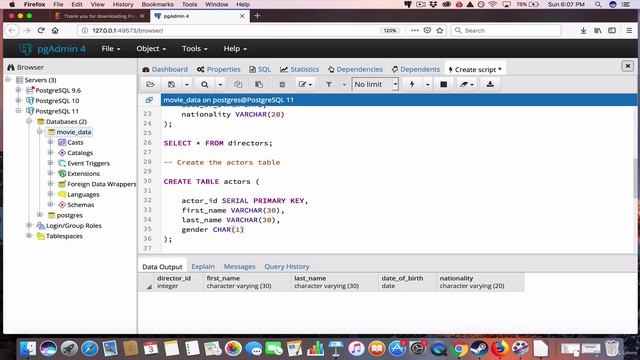Click the connection status link icon
640x360 pixels.
(149, 100)
